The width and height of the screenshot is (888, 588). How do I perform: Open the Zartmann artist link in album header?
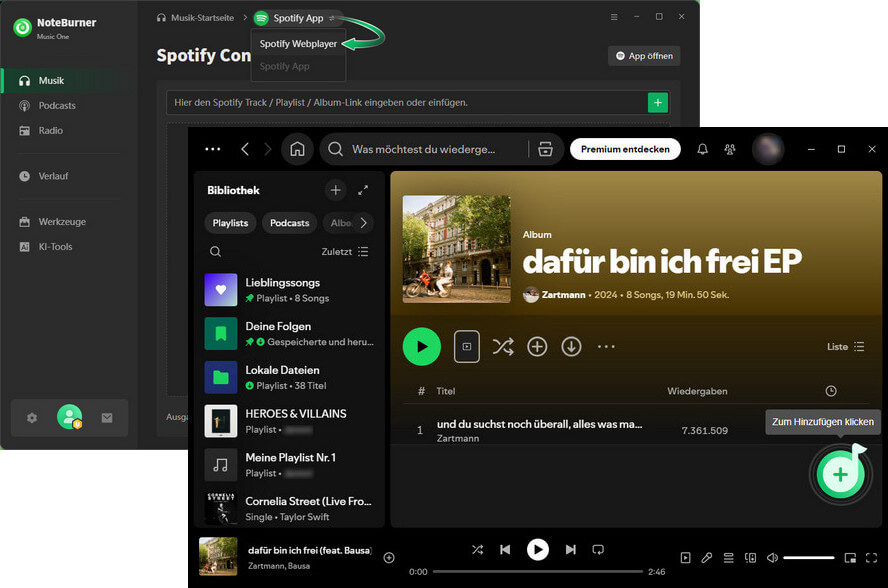(x=563, y=295)
